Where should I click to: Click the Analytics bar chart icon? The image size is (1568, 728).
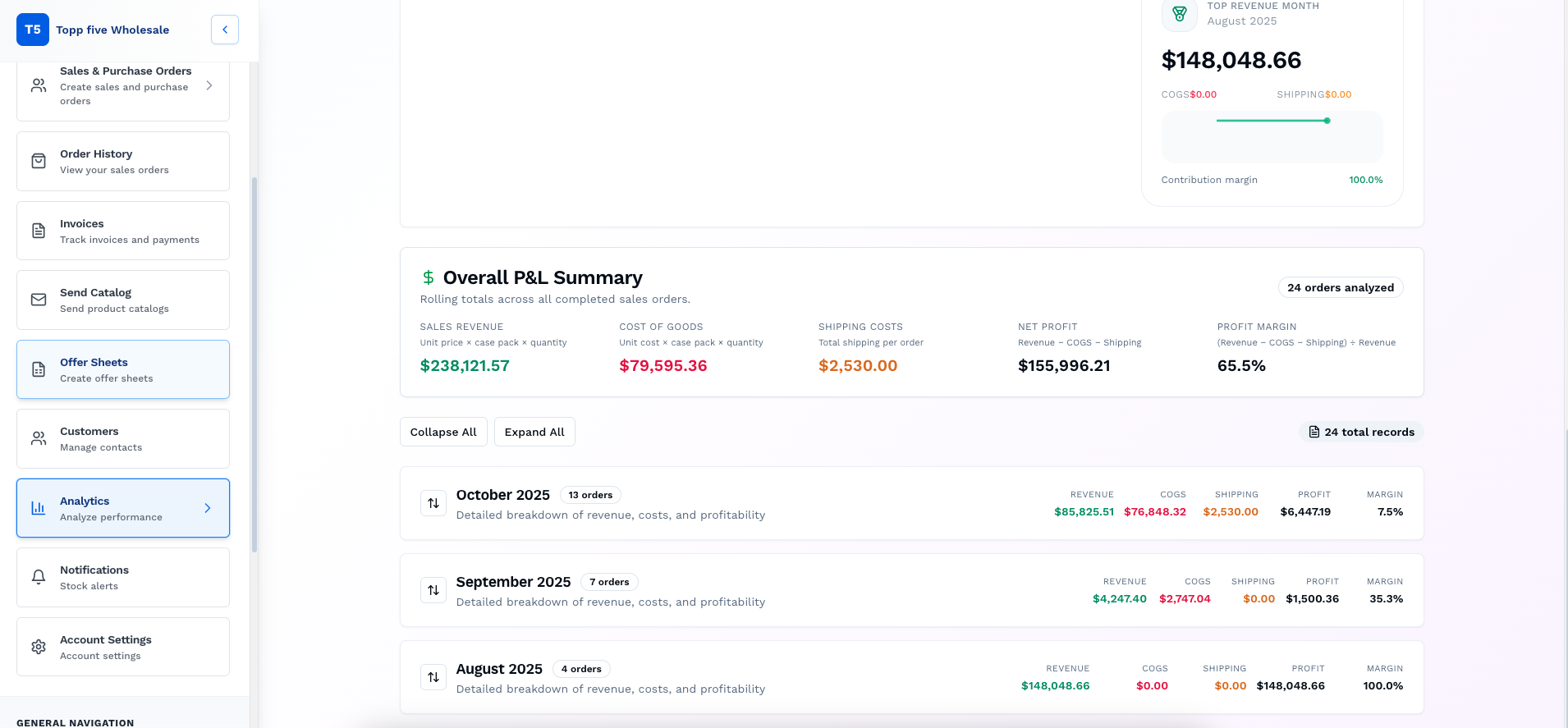pos(39,508)
